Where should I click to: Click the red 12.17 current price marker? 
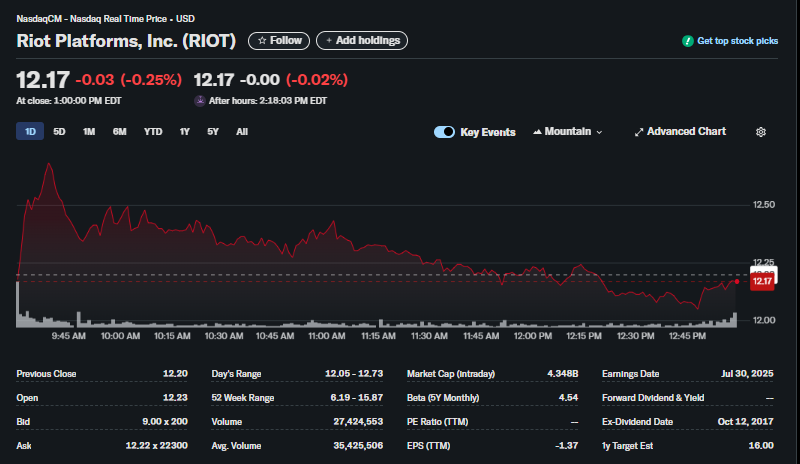pyautogui.click(x=762, y=281)
